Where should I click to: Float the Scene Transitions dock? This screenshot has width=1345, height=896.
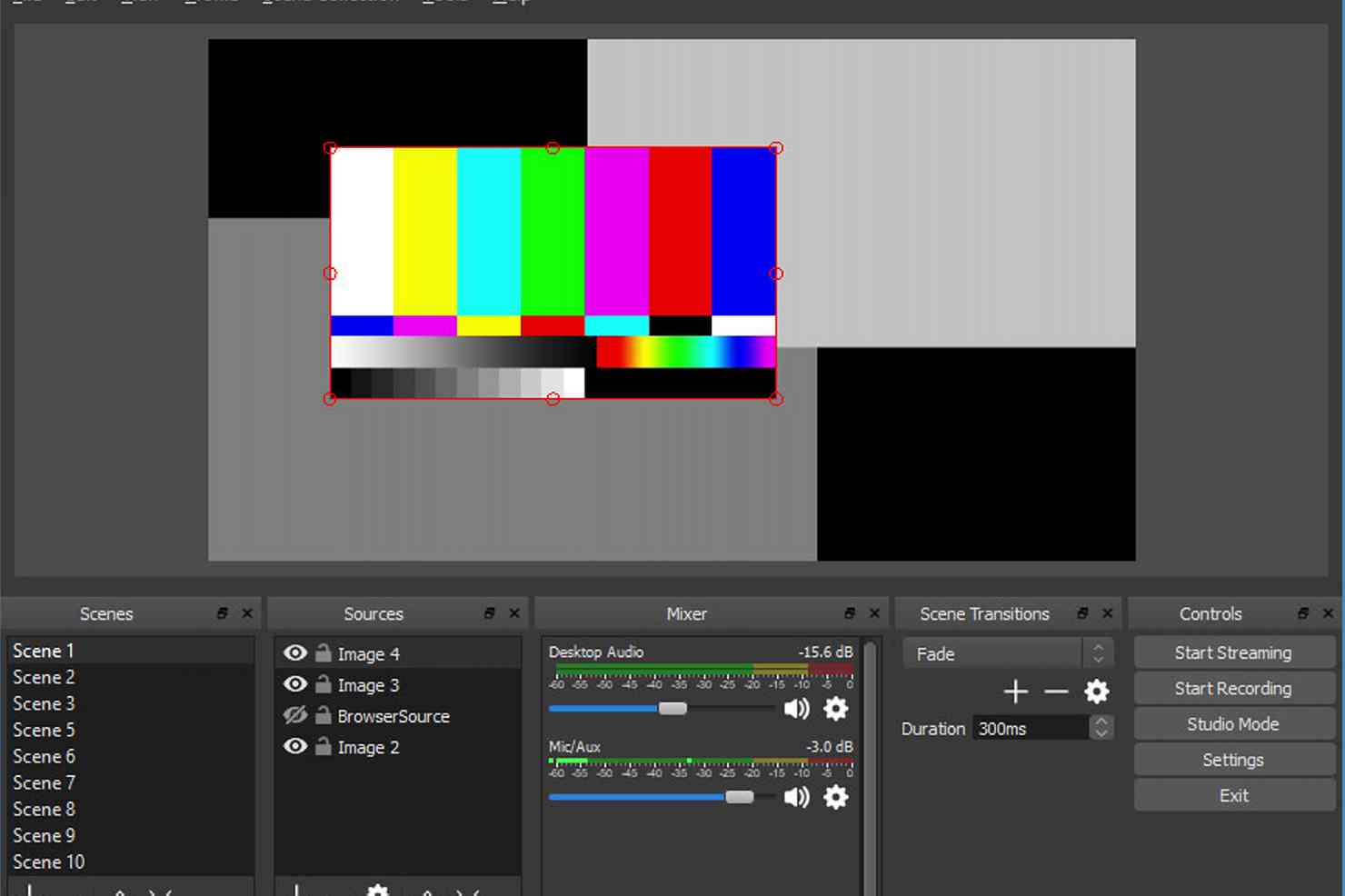(x=1082, y=613)
